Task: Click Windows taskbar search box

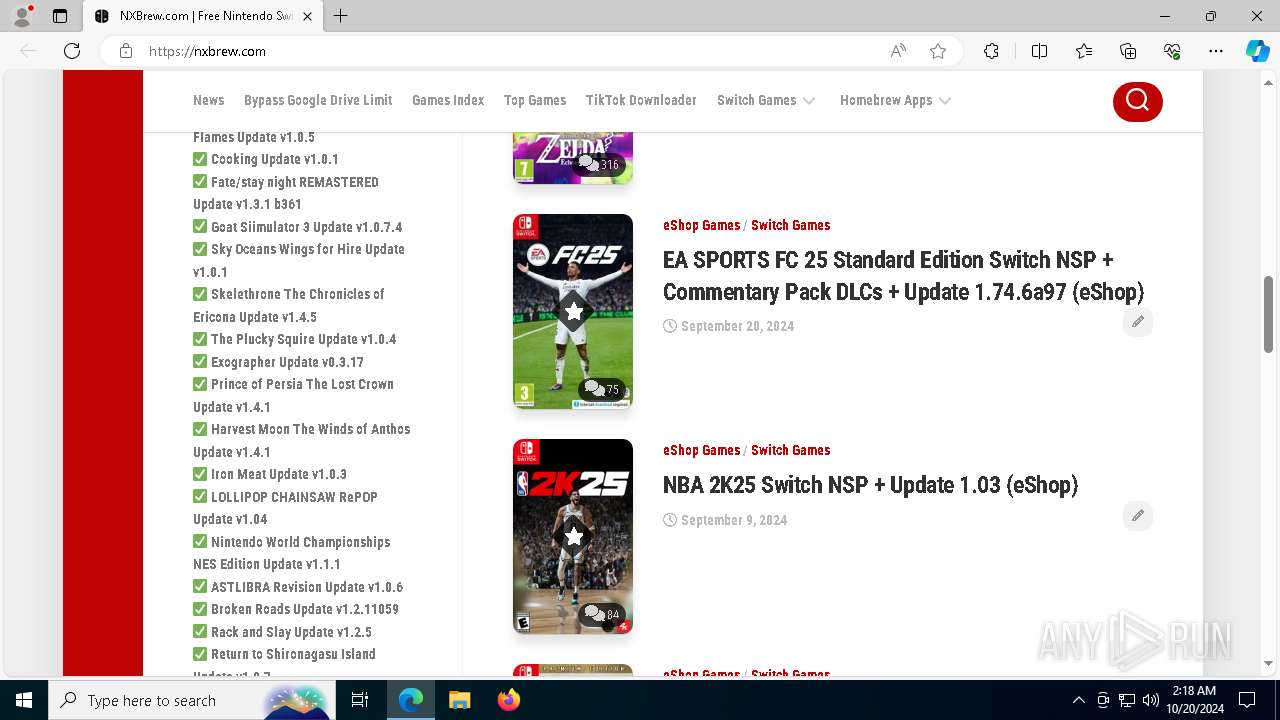Action: click(190, 700)
